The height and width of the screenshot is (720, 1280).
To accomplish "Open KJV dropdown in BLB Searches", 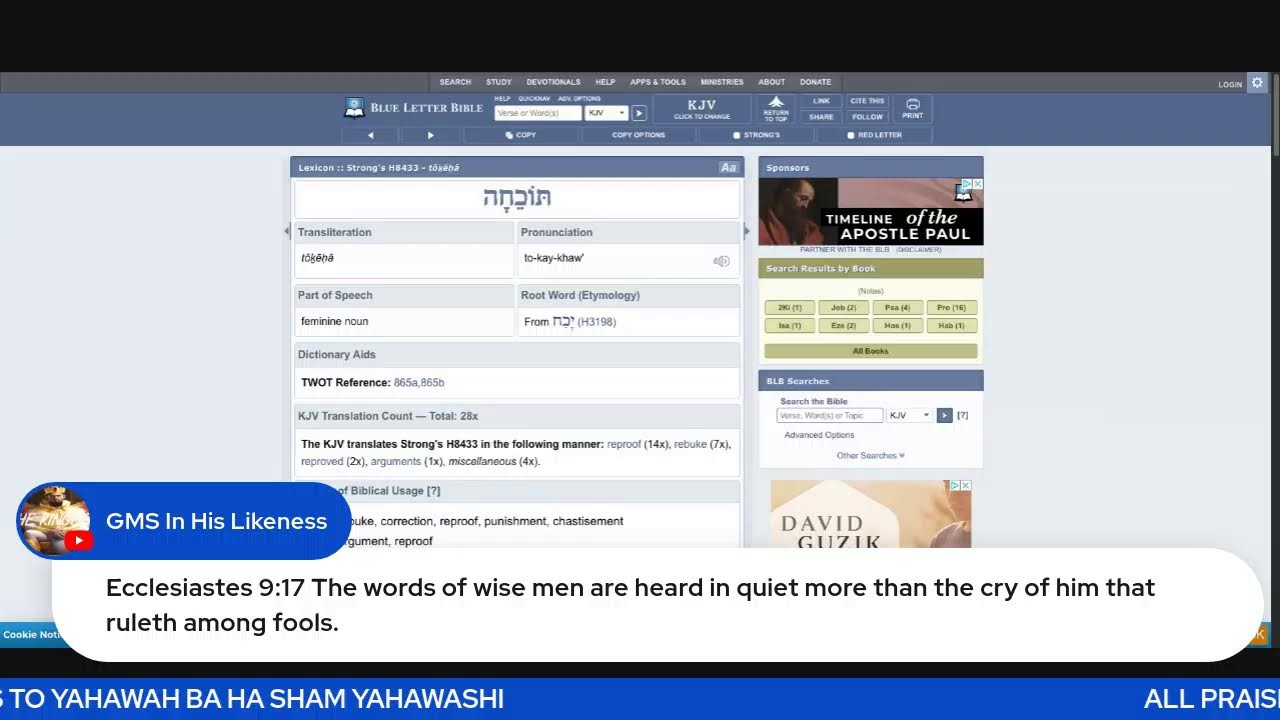I will 909,415.
